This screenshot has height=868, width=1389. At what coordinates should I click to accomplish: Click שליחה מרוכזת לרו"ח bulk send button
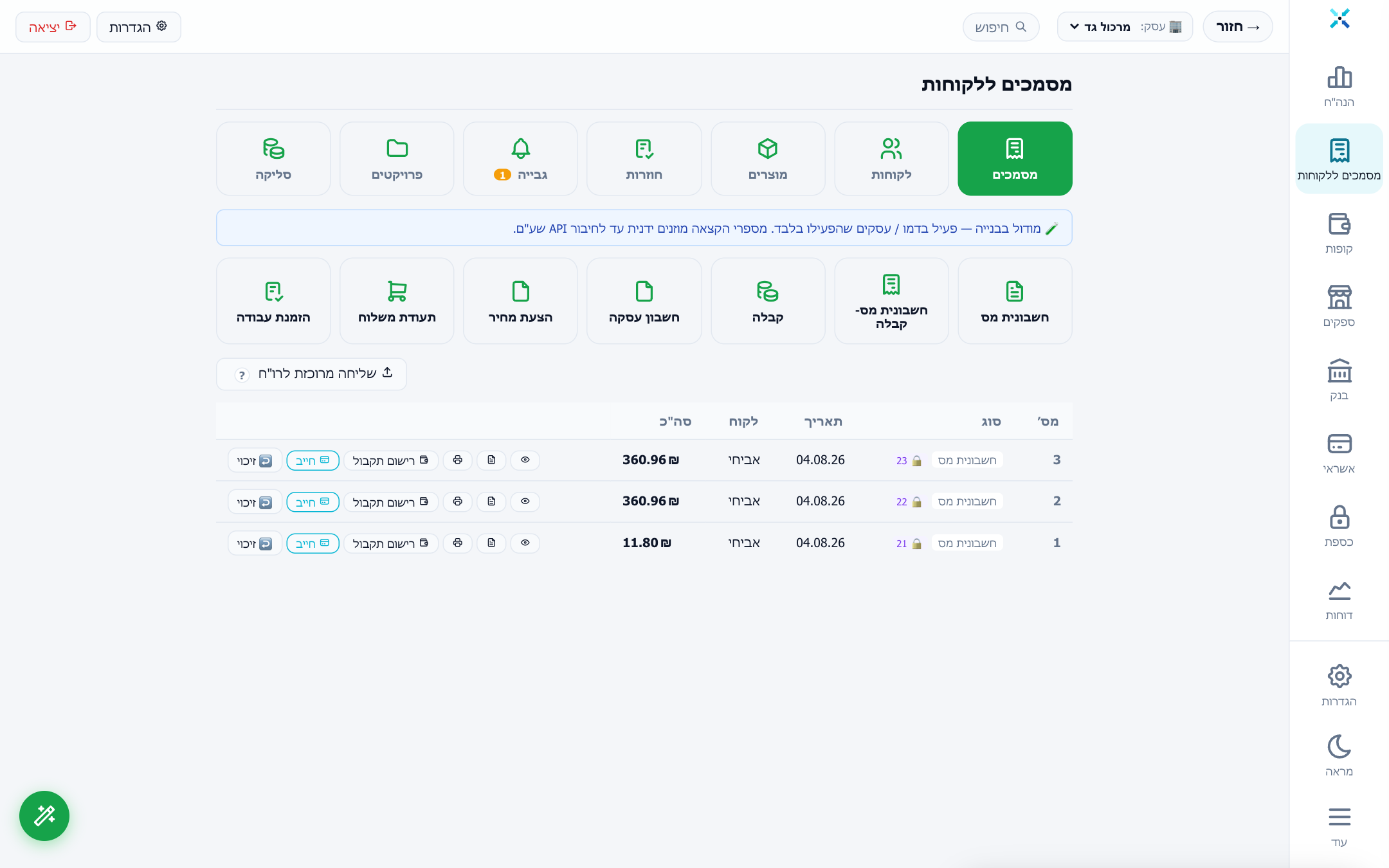point(311,374)
